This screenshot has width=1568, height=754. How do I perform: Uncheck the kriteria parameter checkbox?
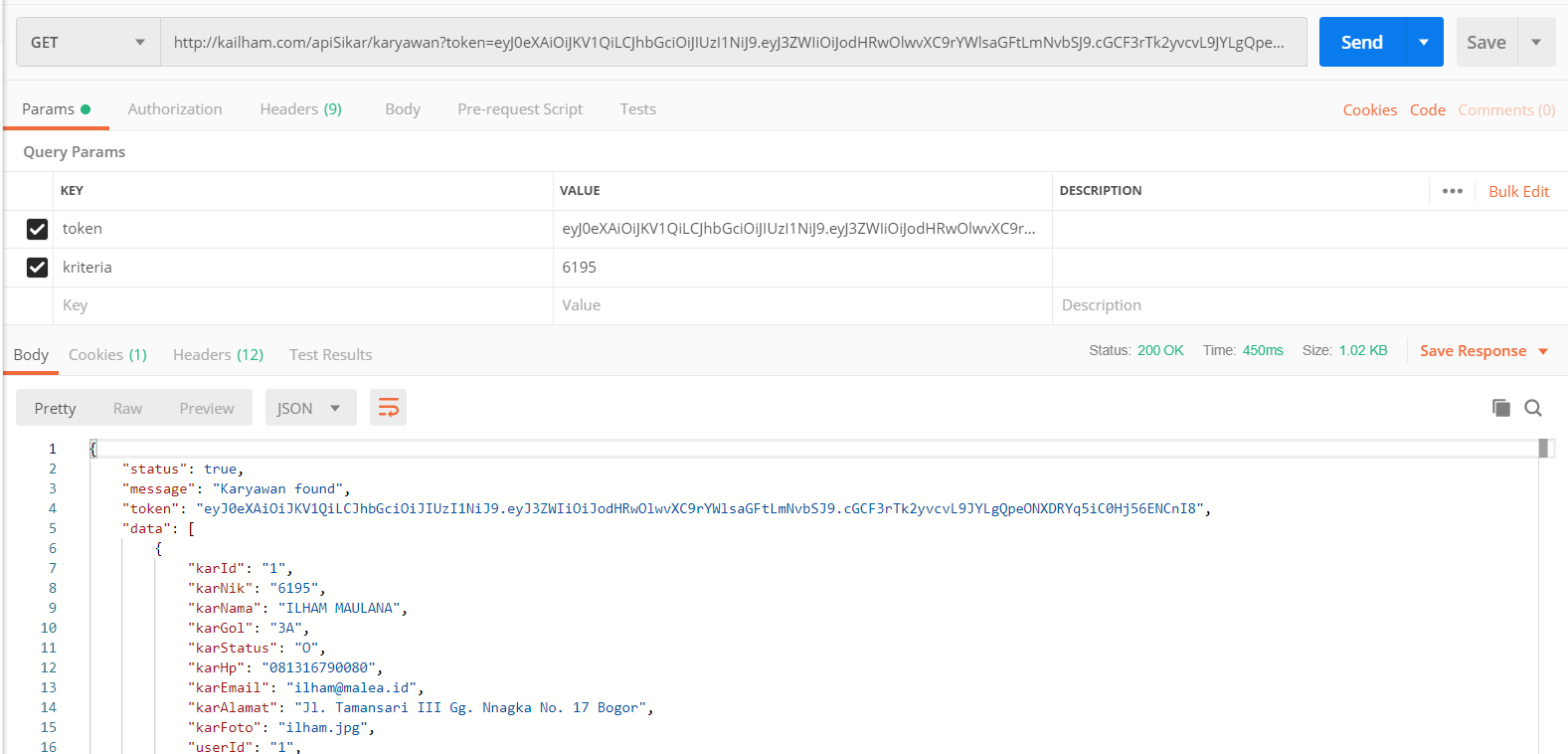[x=37, y=268]
